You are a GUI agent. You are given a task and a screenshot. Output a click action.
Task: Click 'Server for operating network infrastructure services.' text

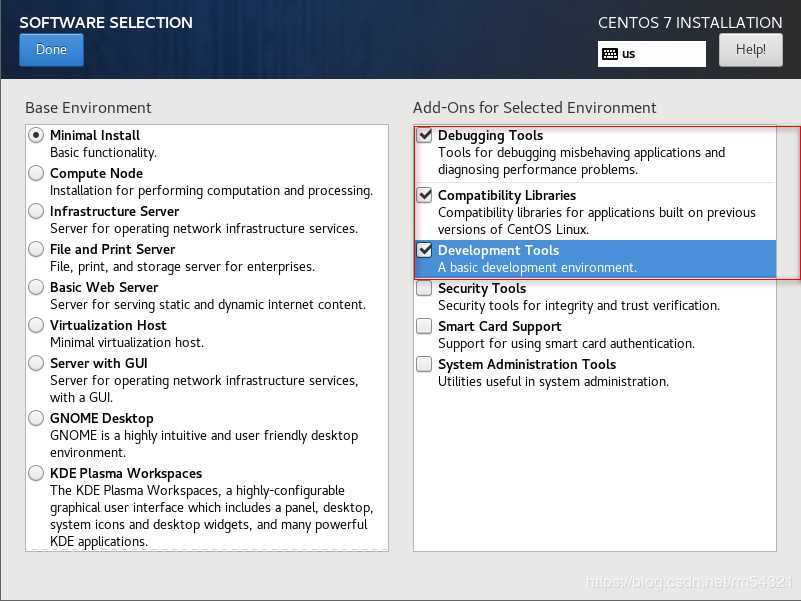pos(204,228)
